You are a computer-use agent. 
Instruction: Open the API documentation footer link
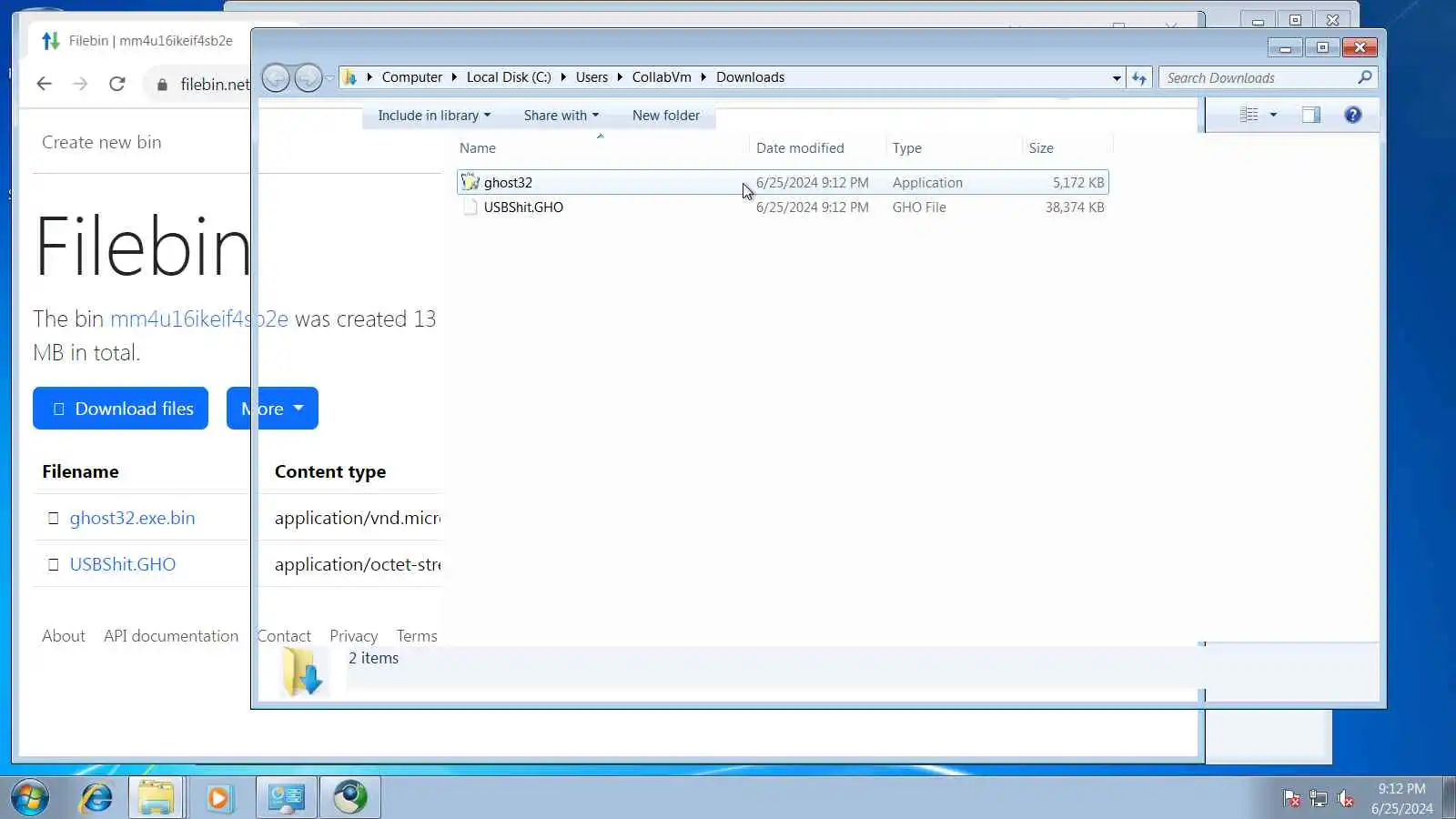pos(171,636)
